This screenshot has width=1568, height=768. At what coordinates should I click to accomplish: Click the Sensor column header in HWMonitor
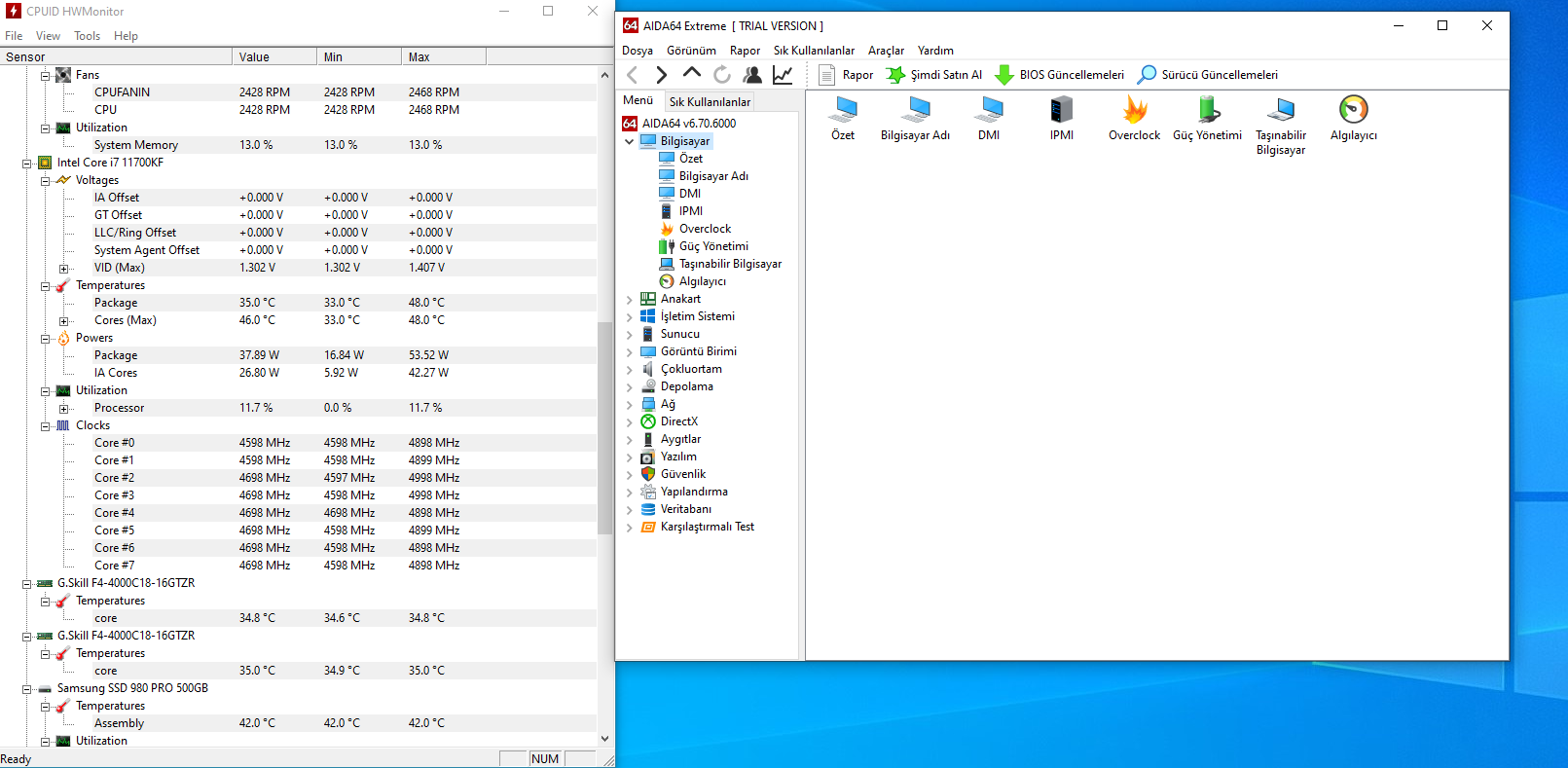click(116, 57)
